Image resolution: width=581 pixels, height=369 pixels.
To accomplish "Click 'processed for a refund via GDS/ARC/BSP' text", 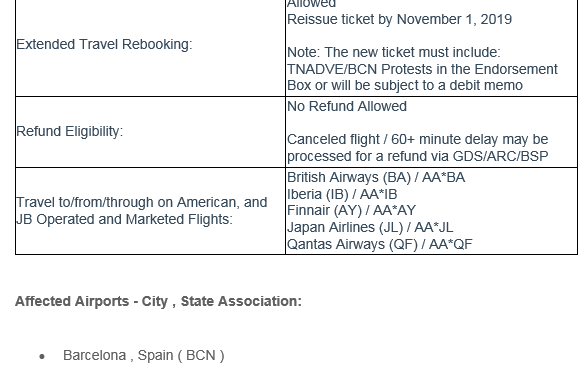I will pos(417,156).
